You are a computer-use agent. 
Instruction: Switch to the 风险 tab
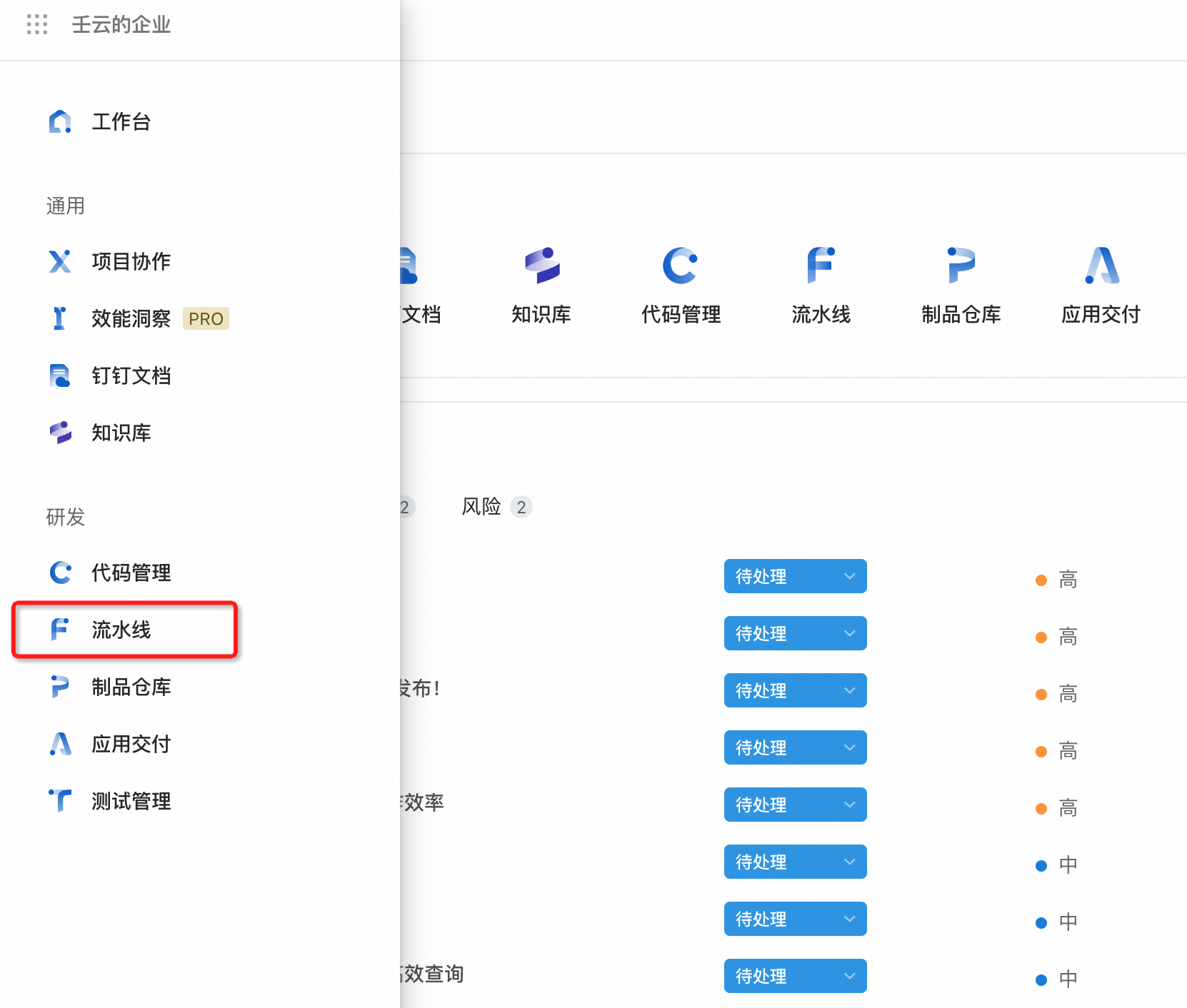(x=482, y=507)
